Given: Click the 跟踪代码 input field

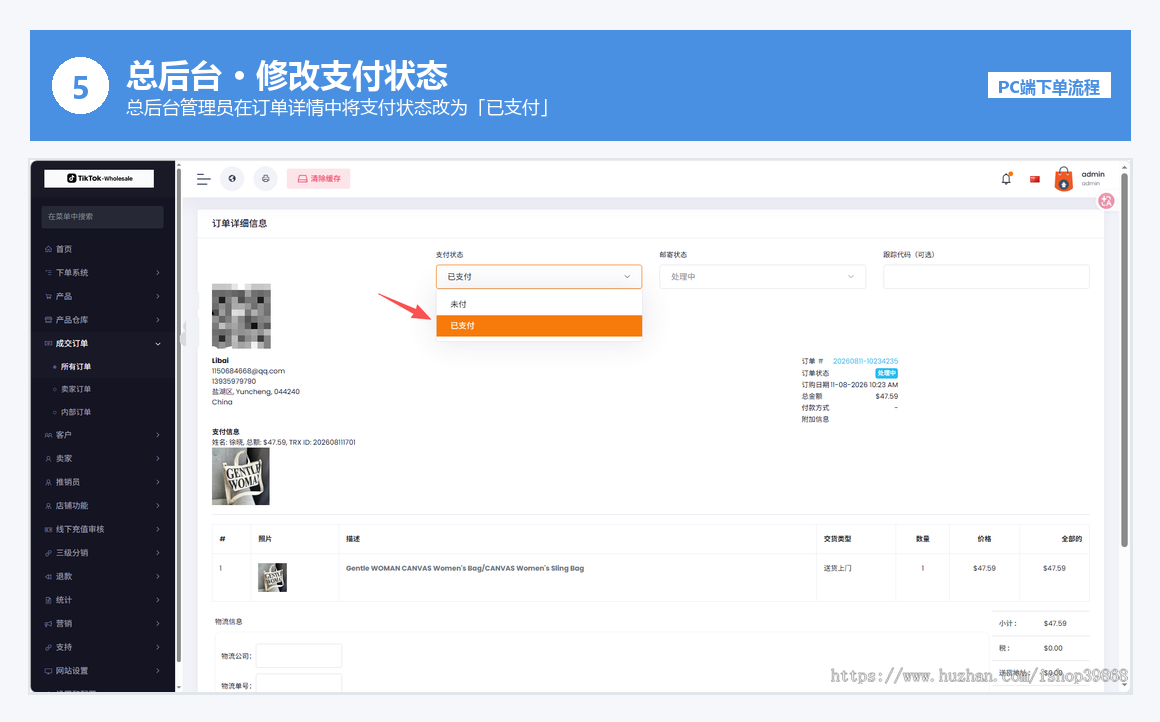Looking at the screenshot, I should click(x=986, y=277).
